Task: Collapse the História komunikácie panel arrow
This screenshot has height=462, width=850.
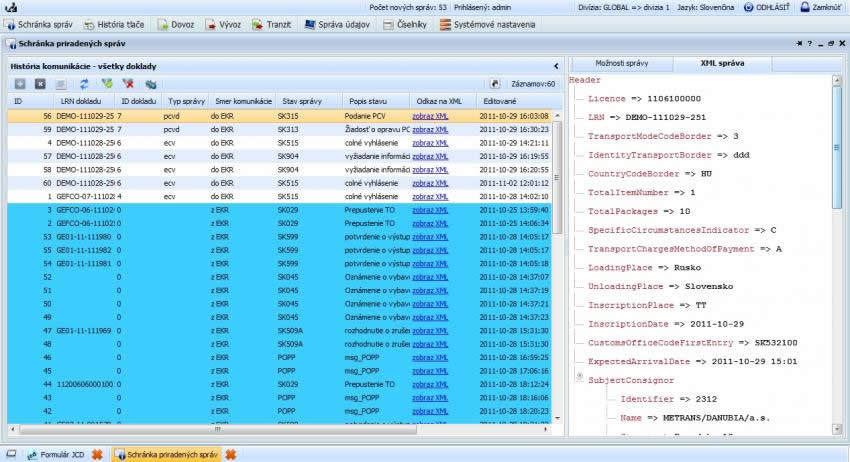Action: (x=556, y=66)
